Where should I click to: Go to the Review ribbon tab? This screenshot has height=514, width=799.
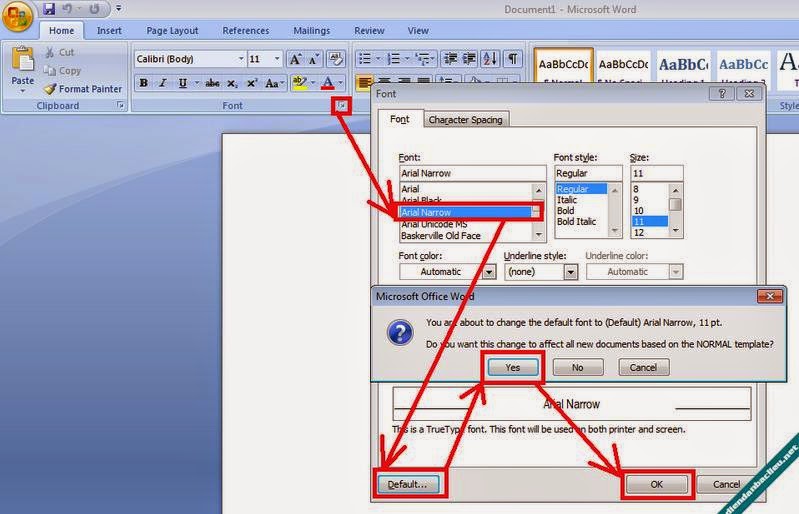pos(369,31)
